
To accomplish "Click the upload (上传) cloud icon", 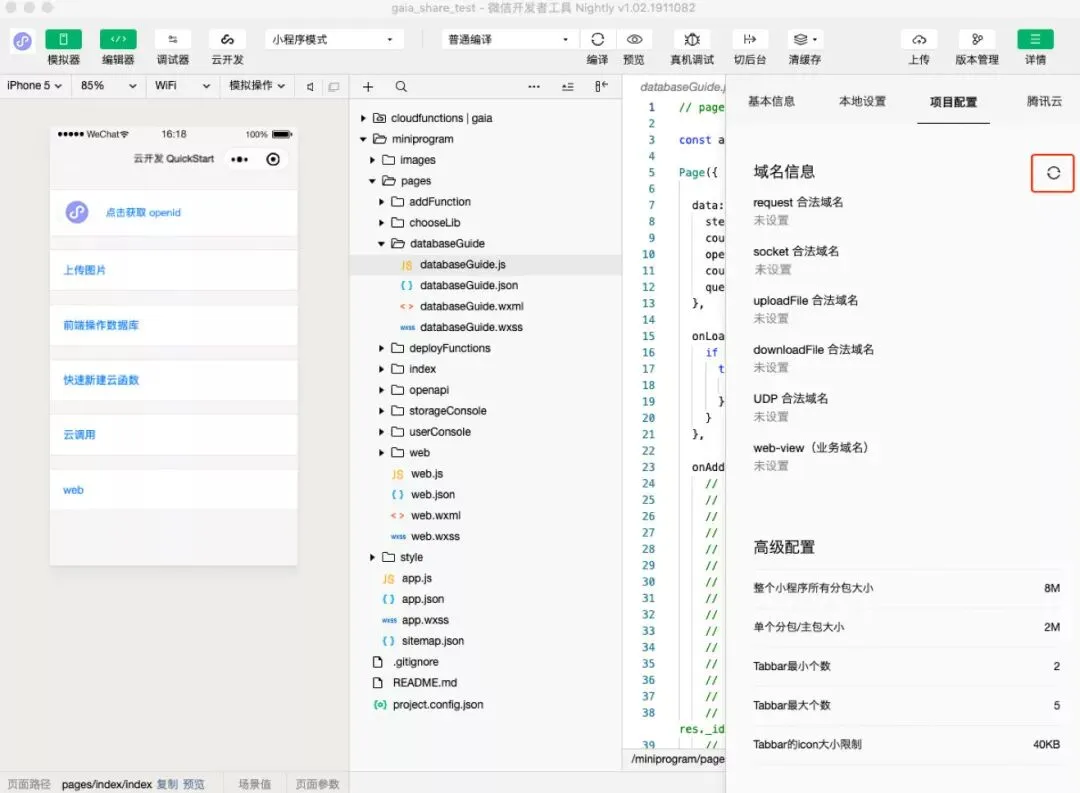I will point(919,39).
